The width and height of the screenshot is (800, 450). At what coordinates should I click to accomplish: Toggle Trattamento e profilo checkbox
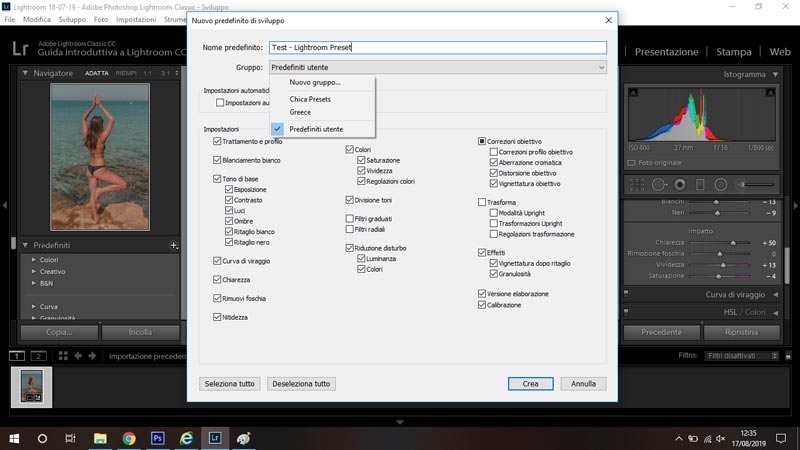pos(217,141)
